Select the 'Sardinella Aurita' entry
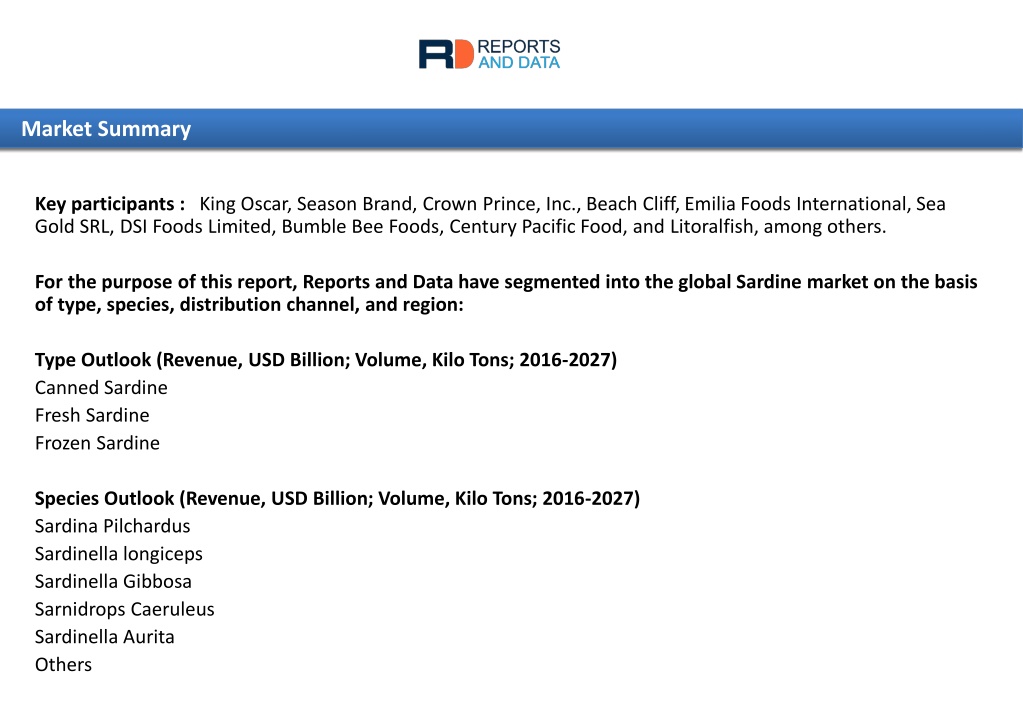 [x=104, y=637]
